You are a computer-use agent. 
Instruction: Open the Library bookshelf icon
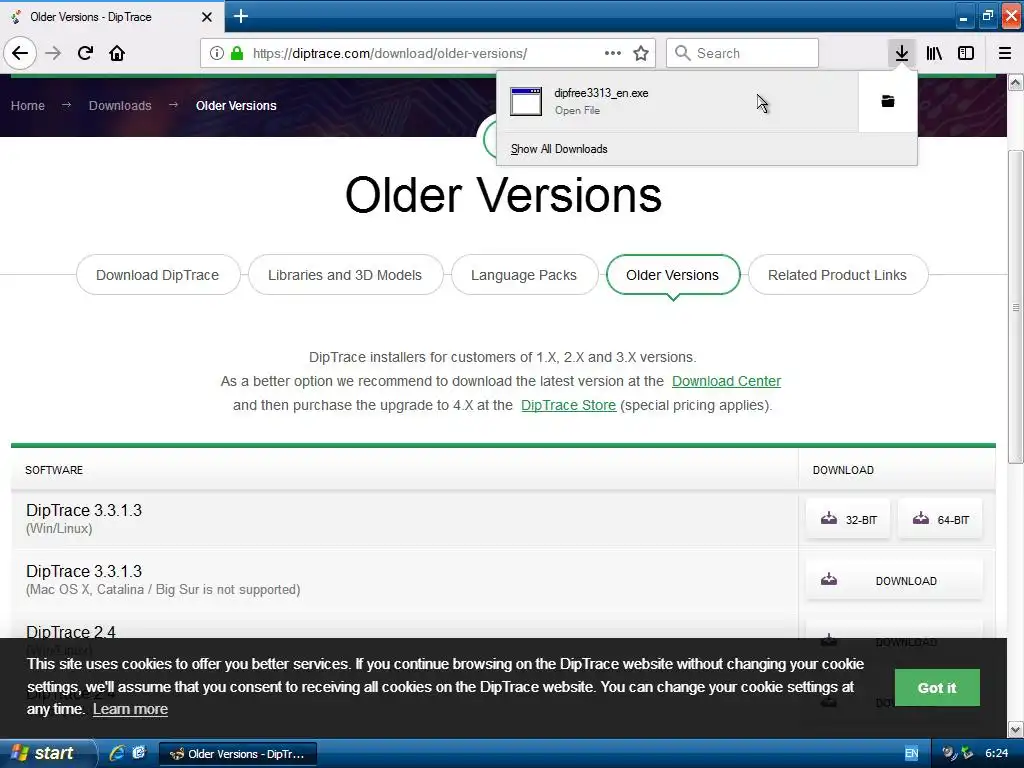[934, 53]
